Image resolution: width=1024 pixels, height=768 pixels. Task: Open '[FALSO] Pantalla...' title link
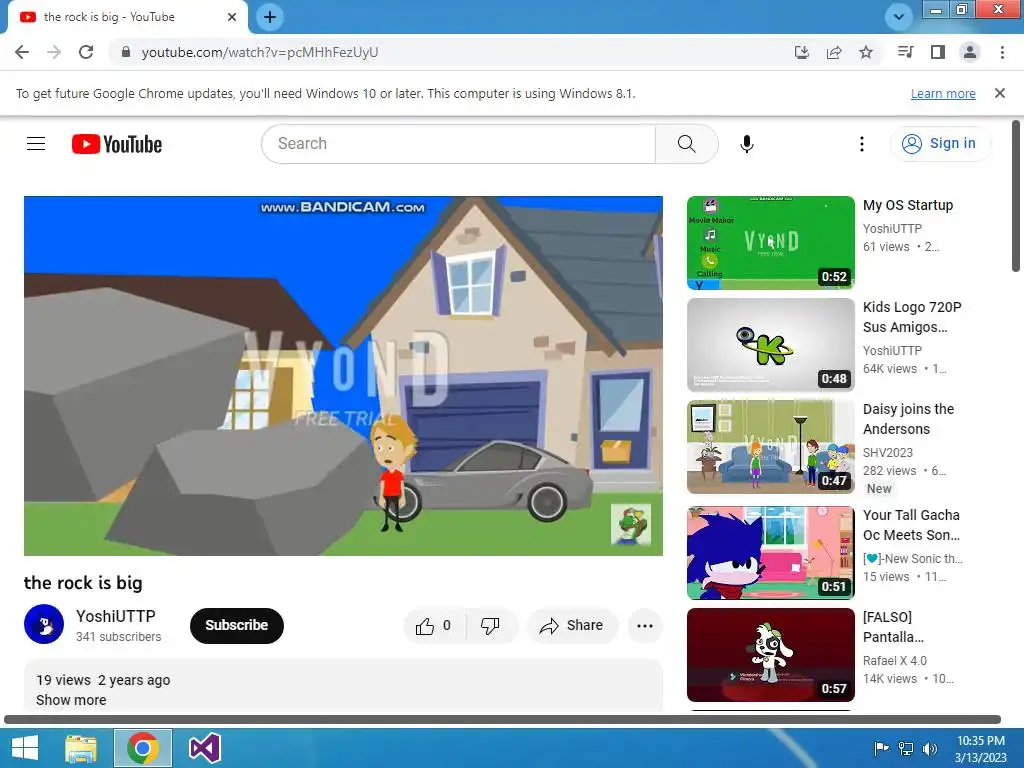pos(893,626)
